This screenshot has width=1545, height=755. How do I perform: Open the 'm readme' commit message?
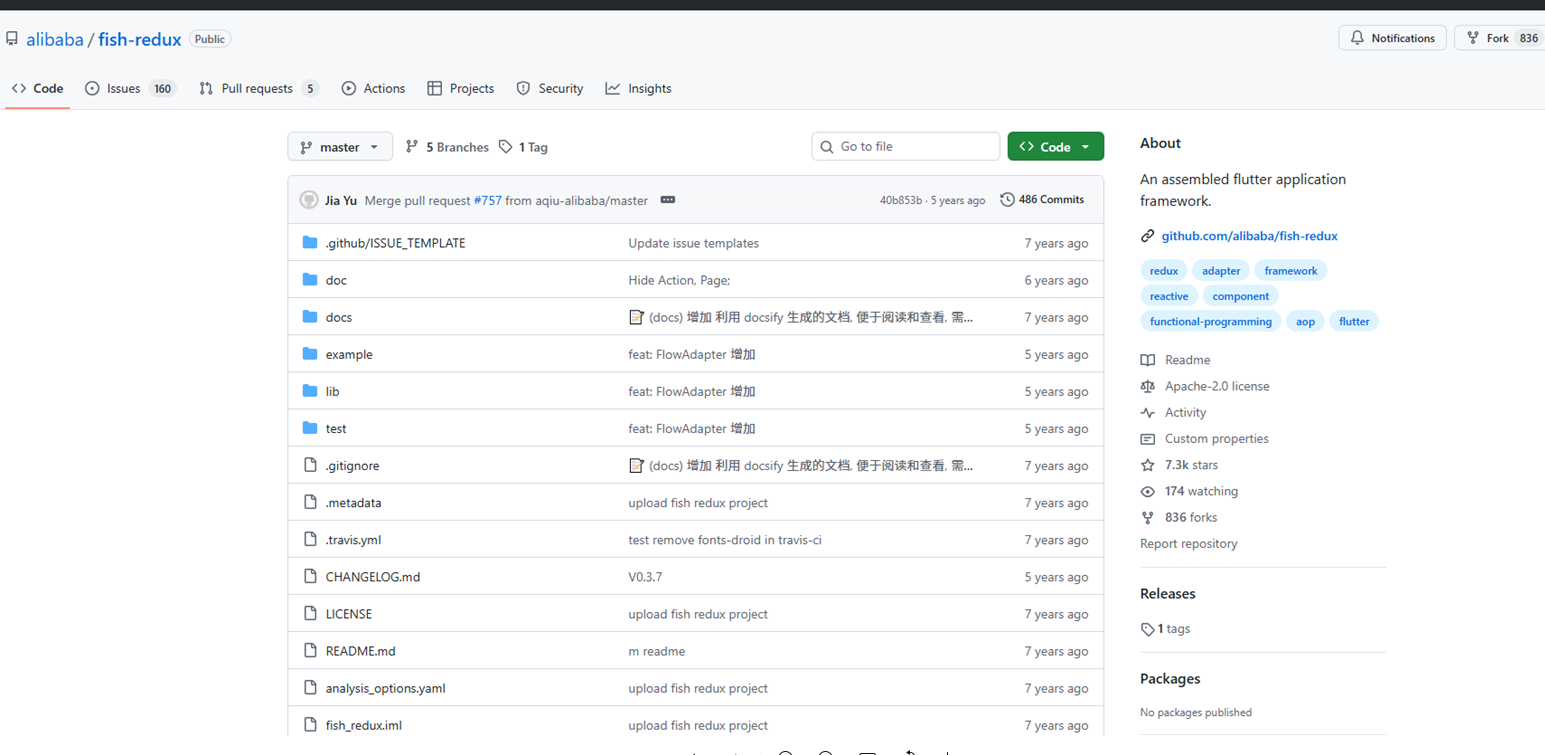click(x=657, y=651)
